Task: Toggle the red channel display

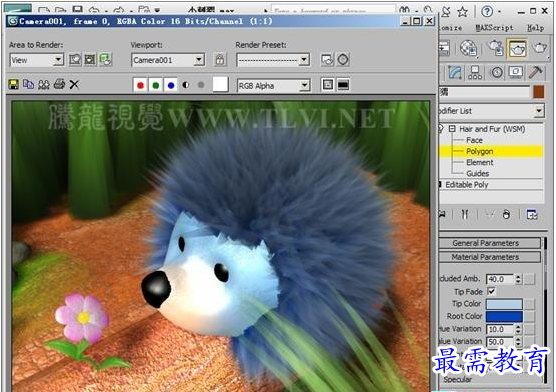Action: pos(140,85)
